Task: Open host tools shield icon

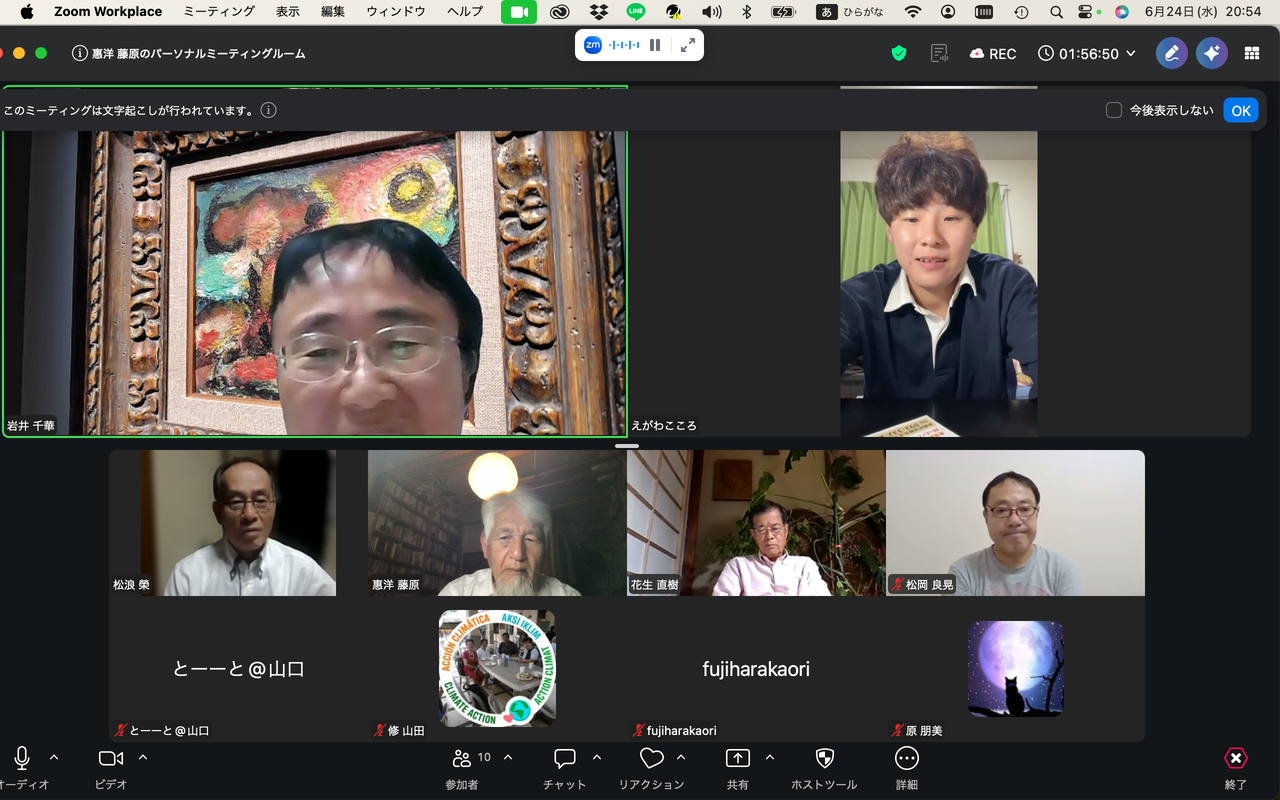Action: (825, 758)
